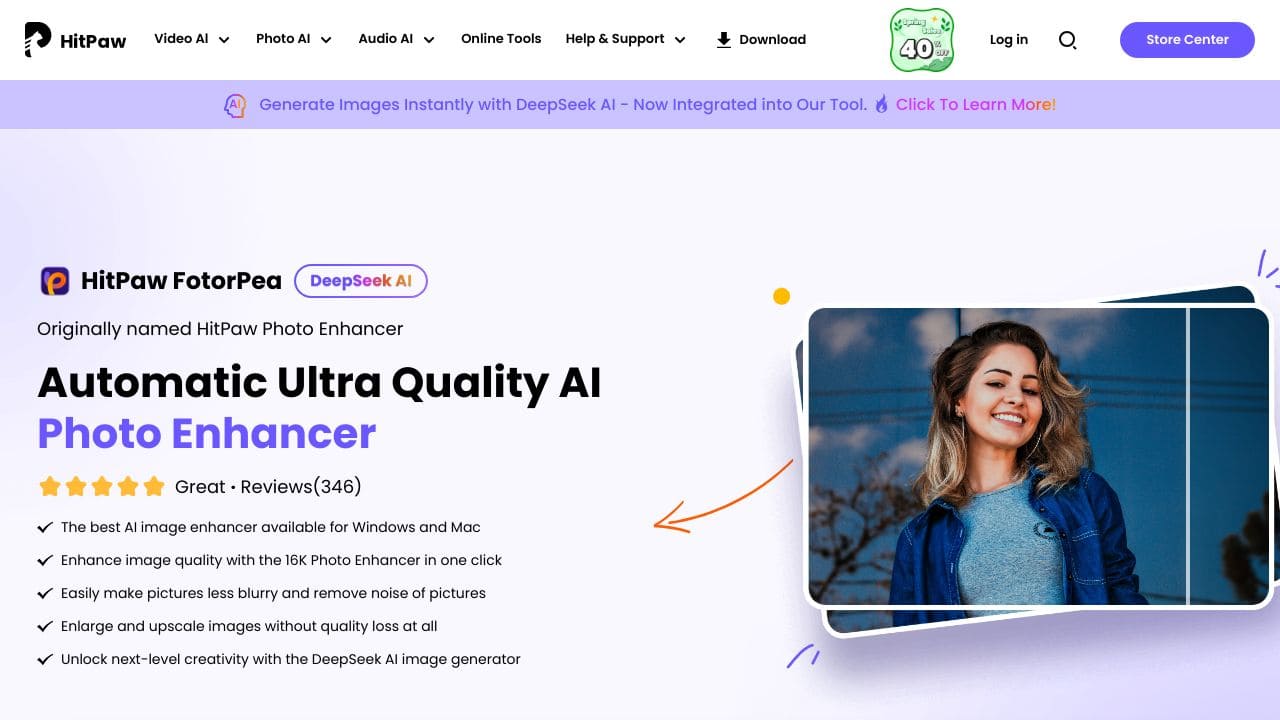The width and height of the screenshot is (1280, 720).
Task: Click the Log in link
Action: coord(1008,40)
